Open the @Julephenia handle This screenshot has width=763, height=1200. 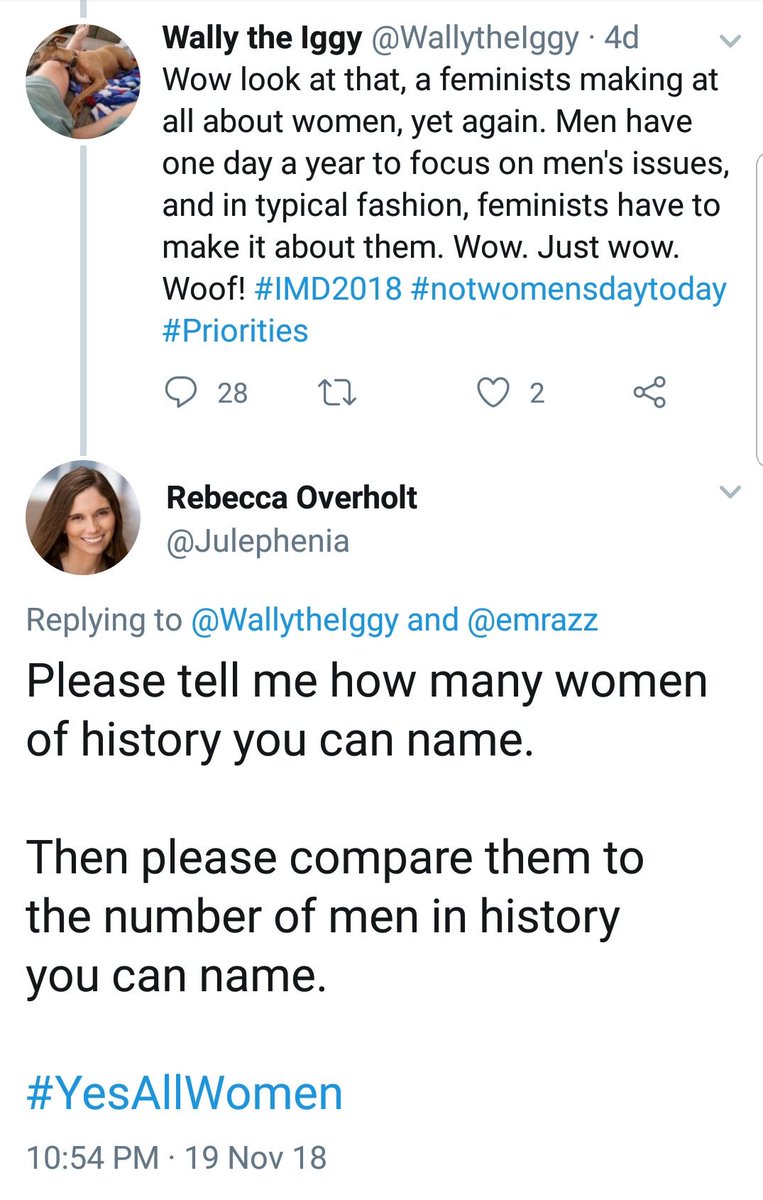tap(257, 541)
